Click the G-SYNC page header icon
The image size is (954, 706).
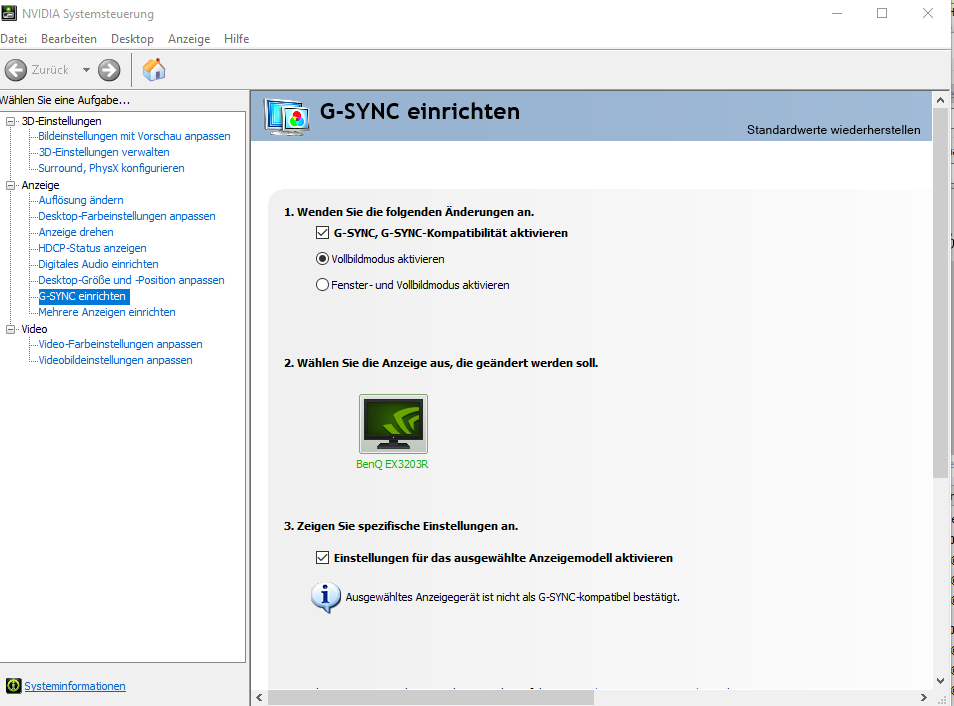[287, 116]
